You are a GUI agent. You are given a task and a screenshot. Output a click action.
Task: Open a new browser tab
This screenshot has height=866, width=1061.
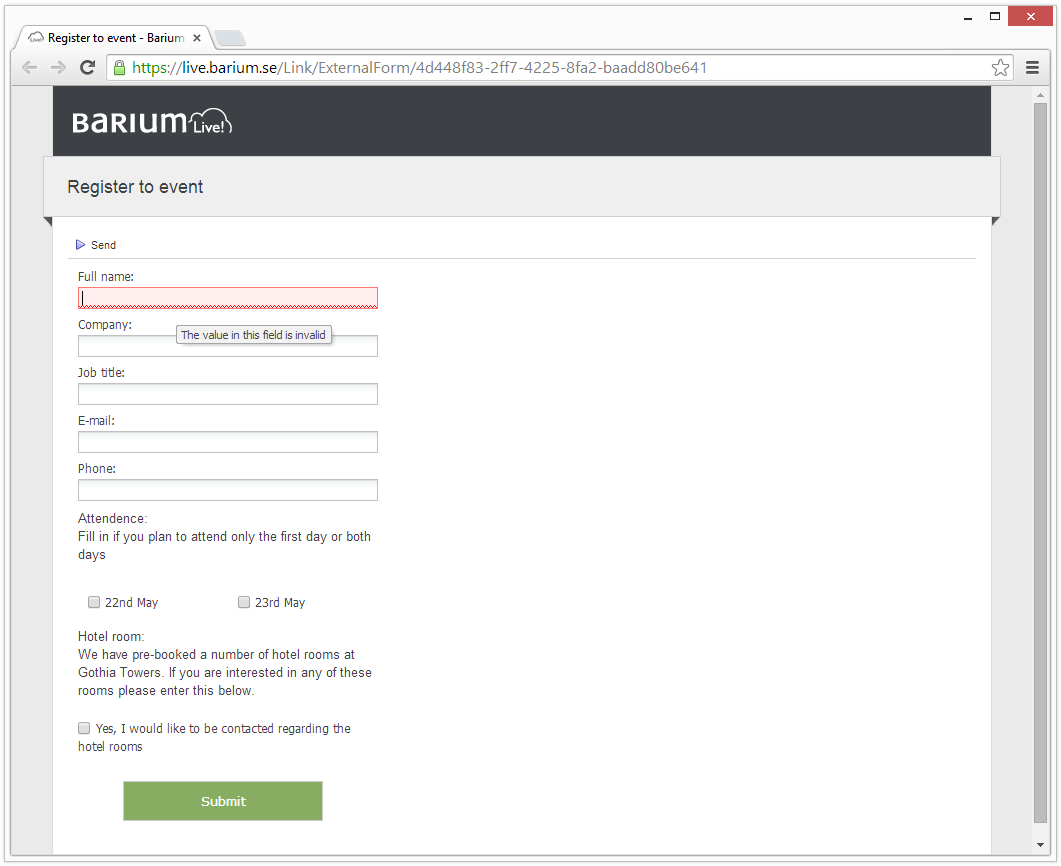(229, 39)
